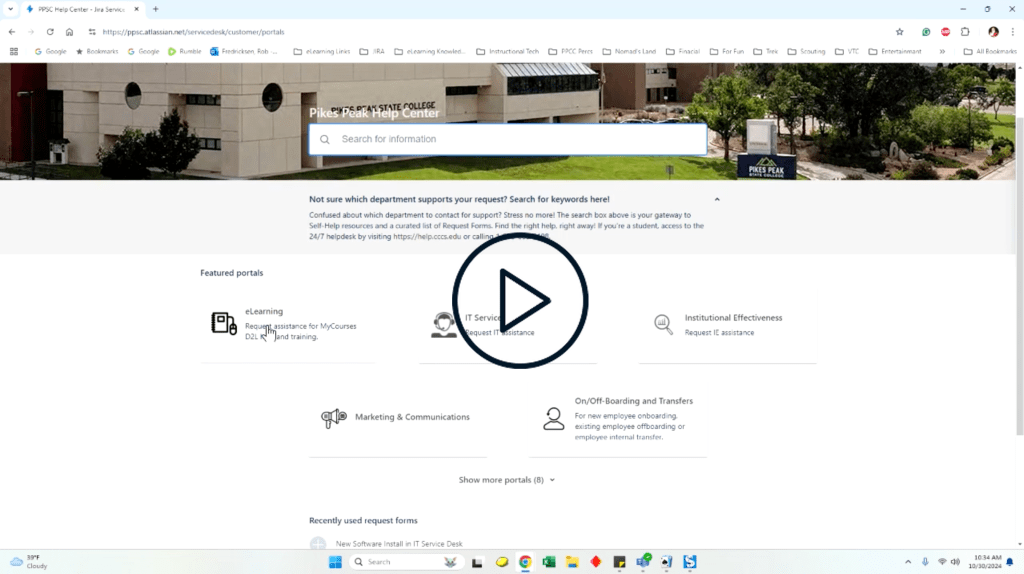
Task: Click the page vertical scrollbar
Action: 1019,275
